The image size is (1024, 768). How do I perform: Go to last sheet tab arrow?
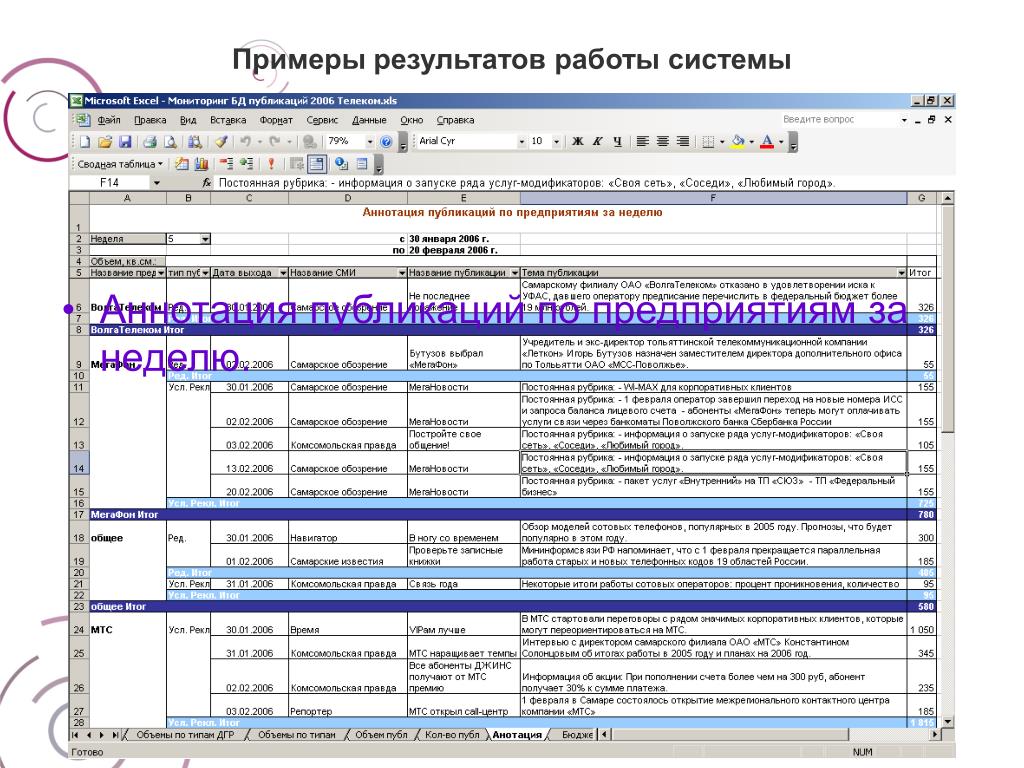coord(115,735)
